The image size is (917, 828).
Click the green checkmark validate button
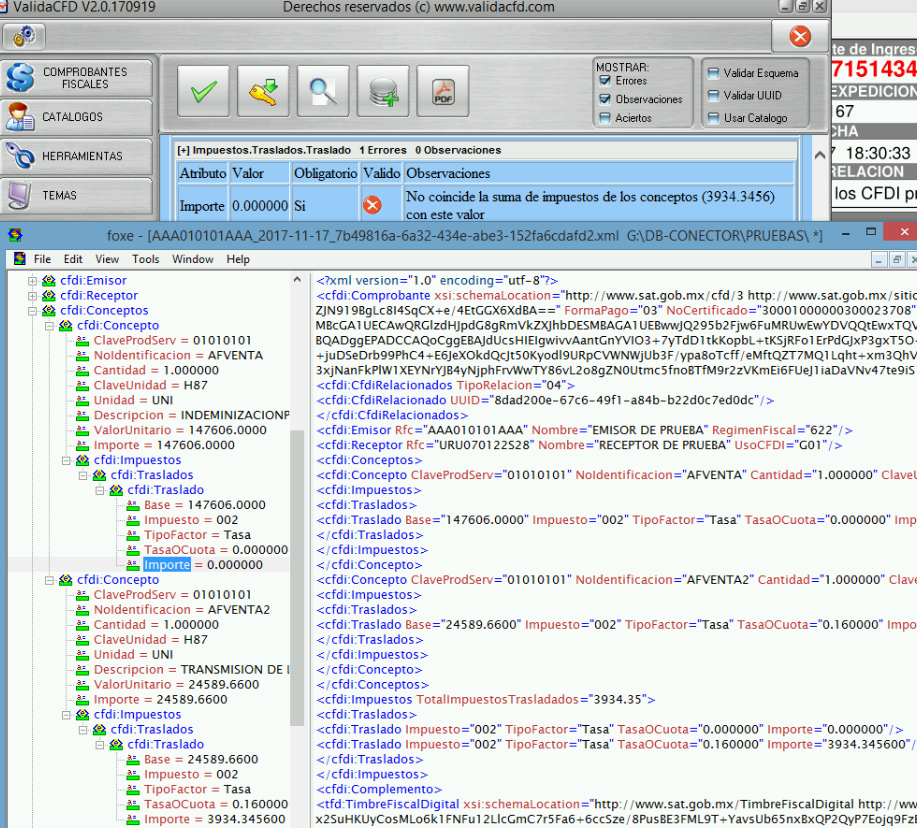[x=203, y=91]
